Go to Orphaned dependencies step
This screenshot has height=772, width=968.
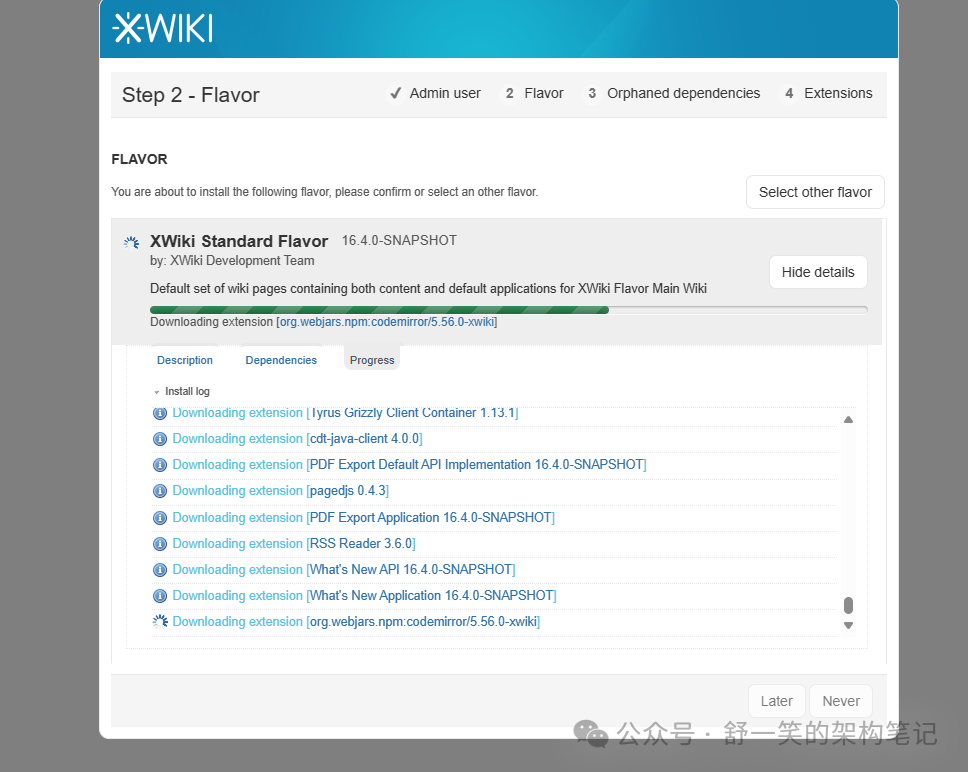click(674, 93)
